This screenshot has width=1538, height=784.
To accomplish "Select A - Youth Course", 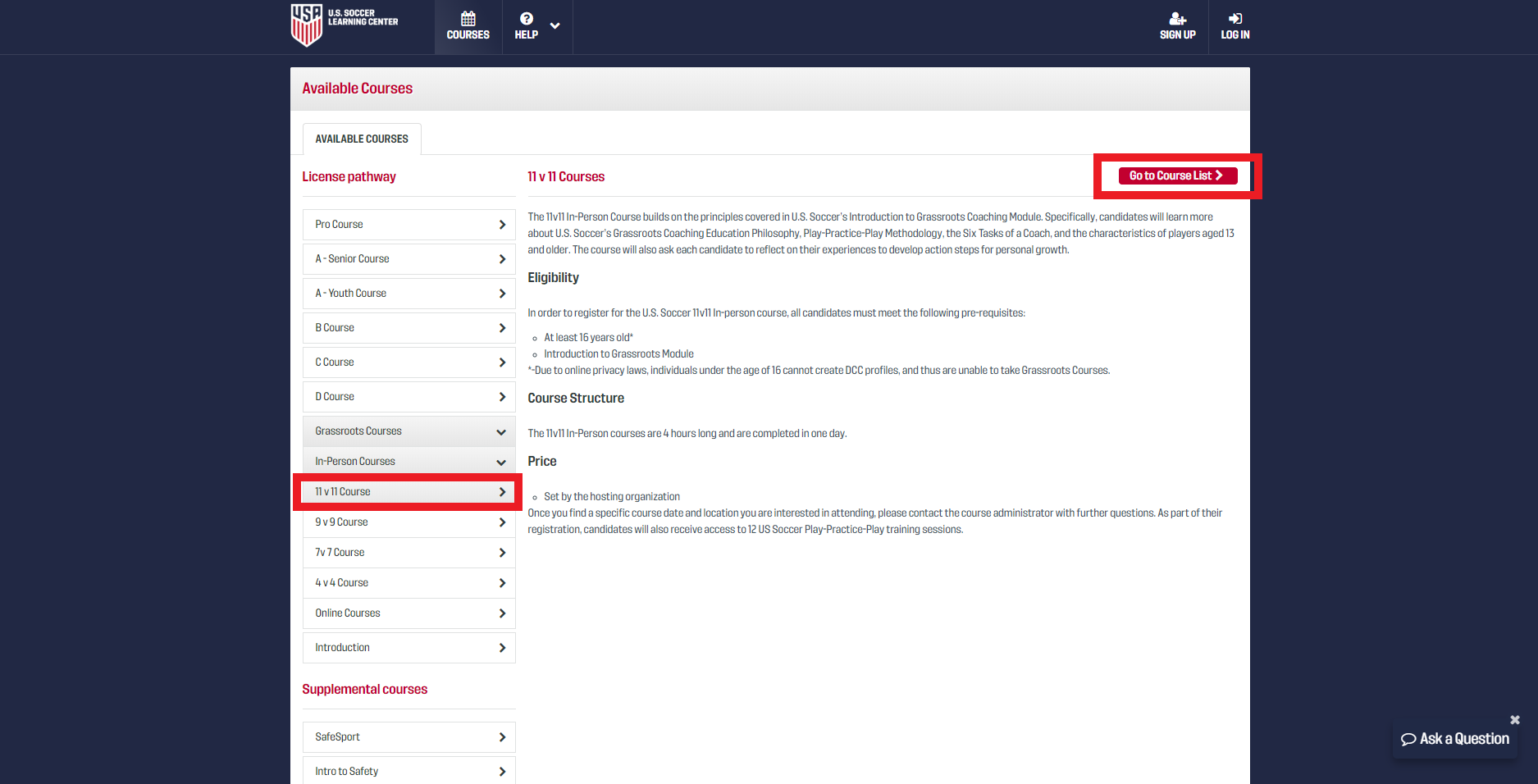I will pos(409,294).
